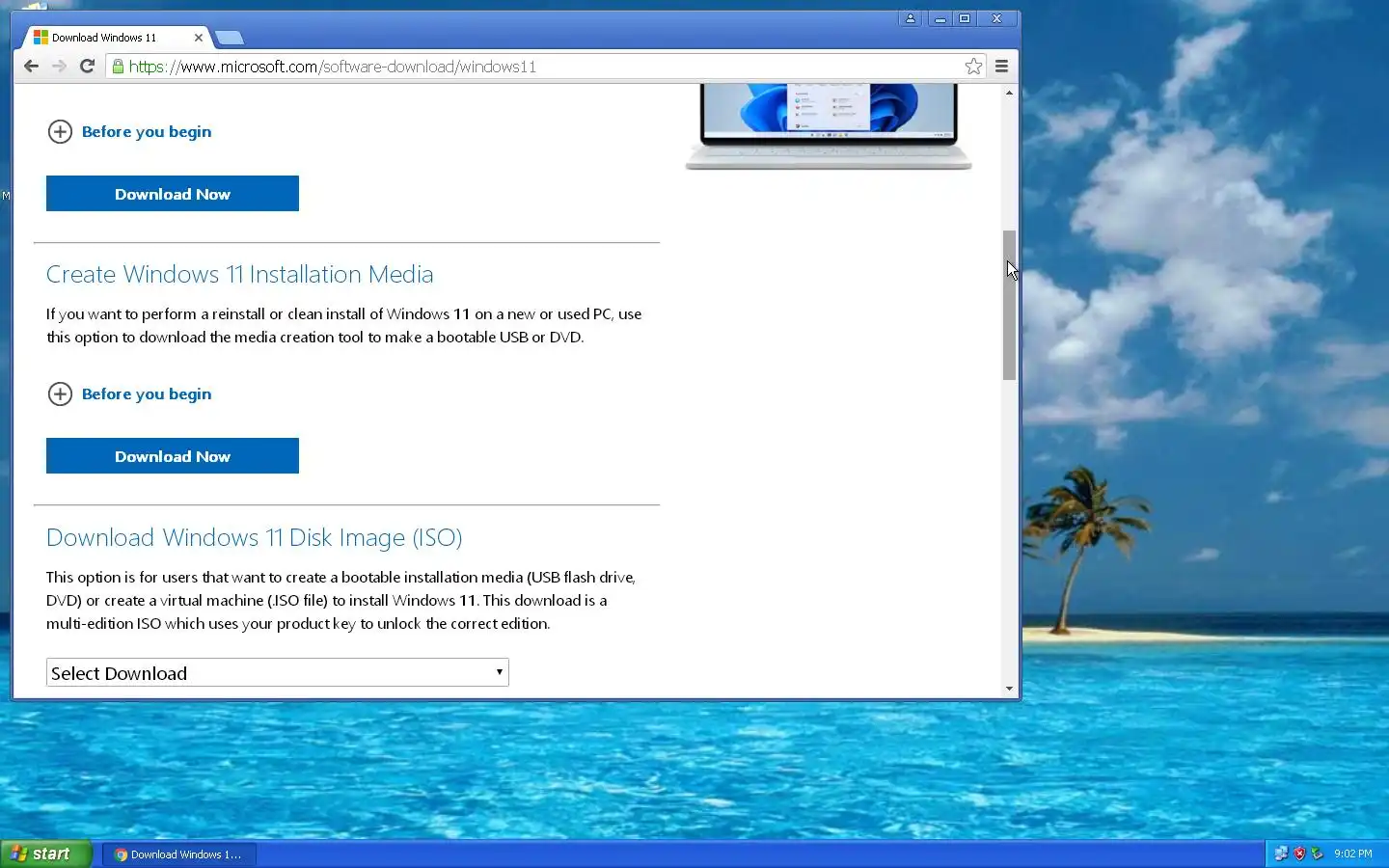This screenshot has width=1389, height=868.
Task: Click the address bar URL field
Action: [545, 67]
